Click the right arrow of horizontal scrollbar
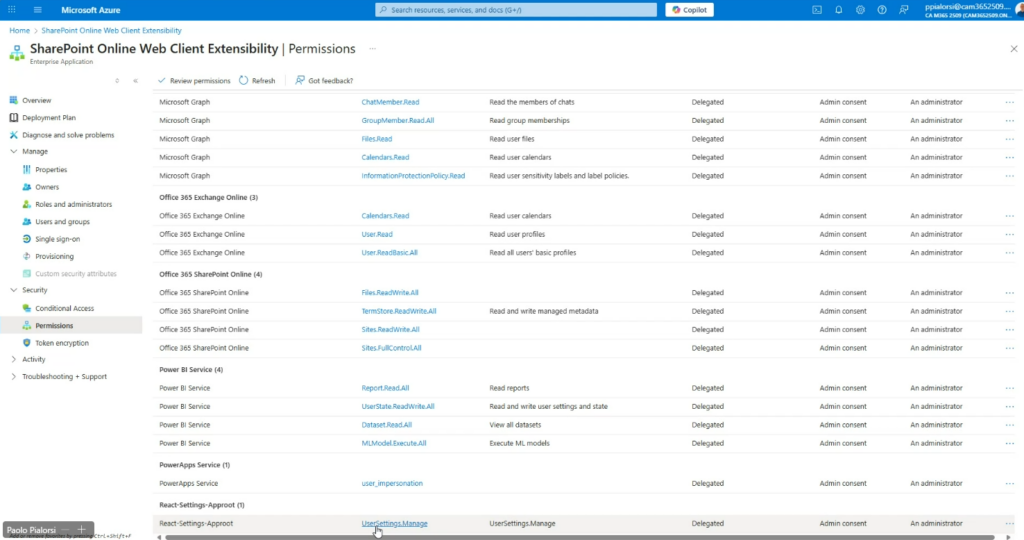 [1008, 537]
